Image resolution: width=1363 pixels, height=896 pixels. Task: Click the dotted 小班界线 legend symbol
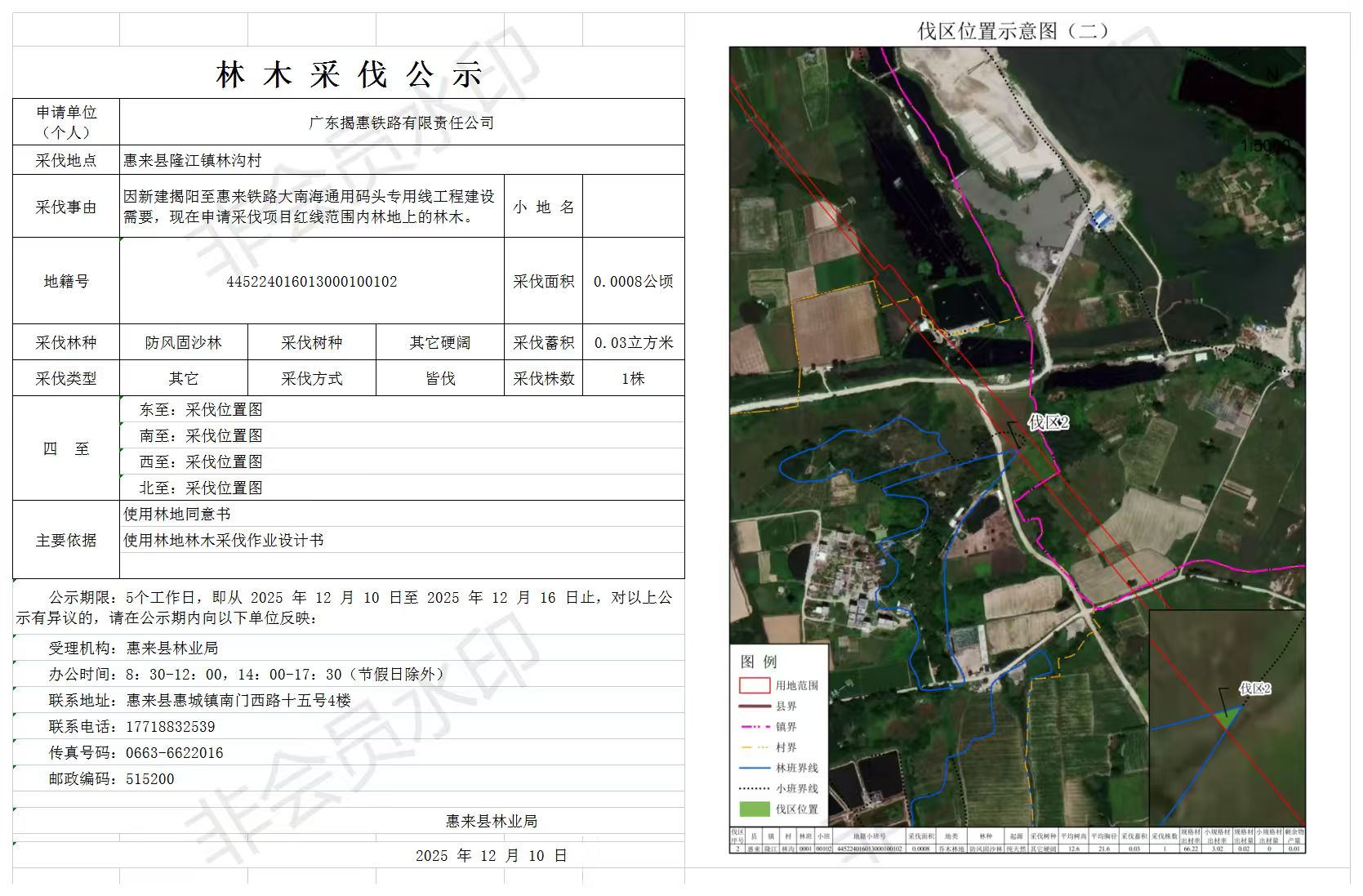click(754, 788)
